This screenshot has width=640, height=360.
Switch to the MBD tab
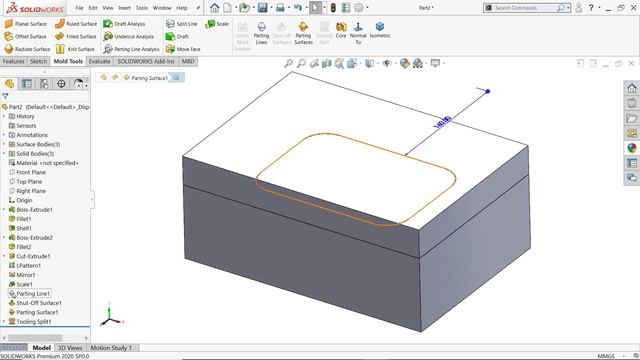(x=188, y=61)
